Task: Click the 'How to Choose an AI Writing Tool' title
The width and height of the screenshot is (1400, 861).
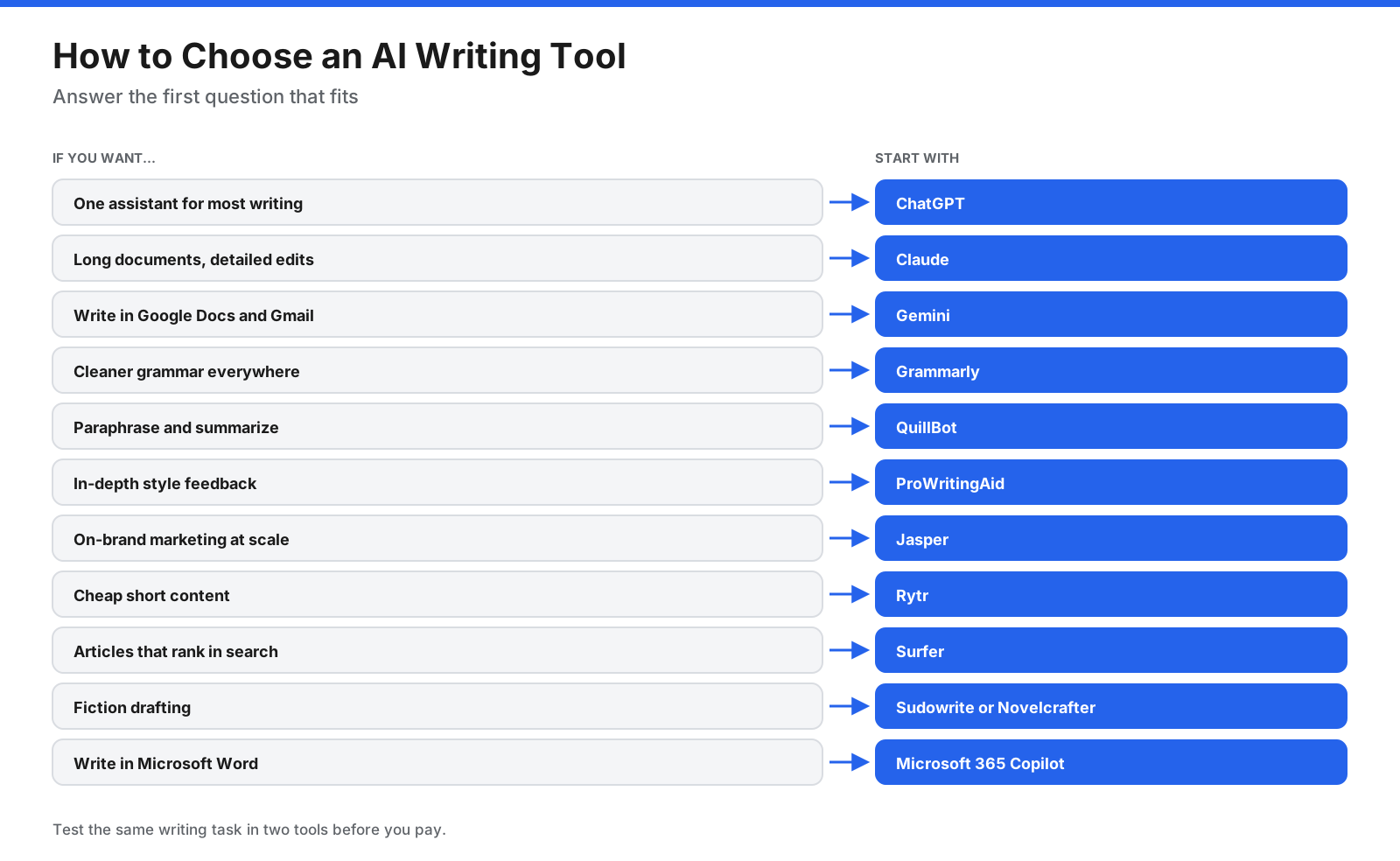Action: [339, 57]
